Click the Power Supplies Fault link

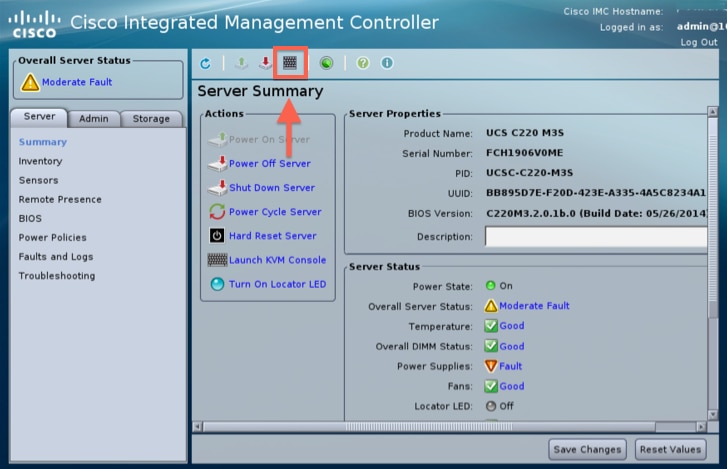[x=510, y=366]
